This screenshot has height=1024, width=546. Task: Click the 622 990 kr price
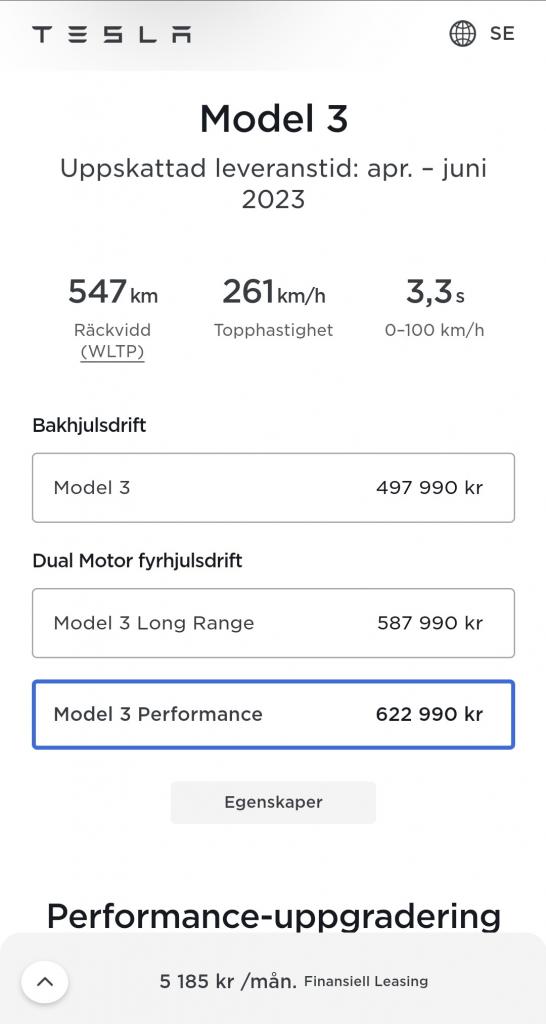pos(429,714)
